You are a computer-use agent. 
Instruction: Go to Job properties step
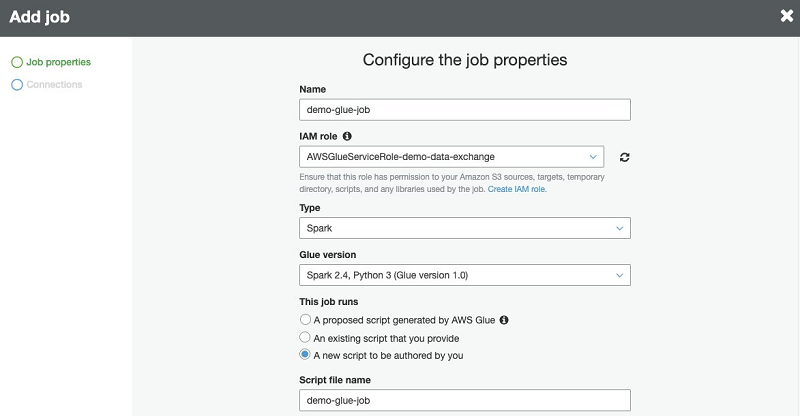click(x=58, y=62)
